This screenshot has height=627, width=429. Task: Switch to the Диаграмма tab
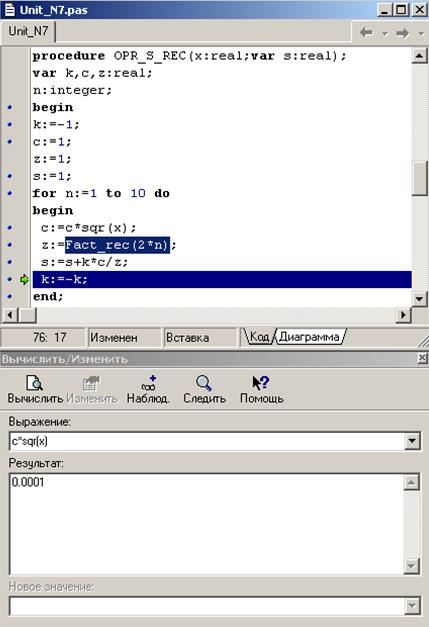tap(309, 337)
